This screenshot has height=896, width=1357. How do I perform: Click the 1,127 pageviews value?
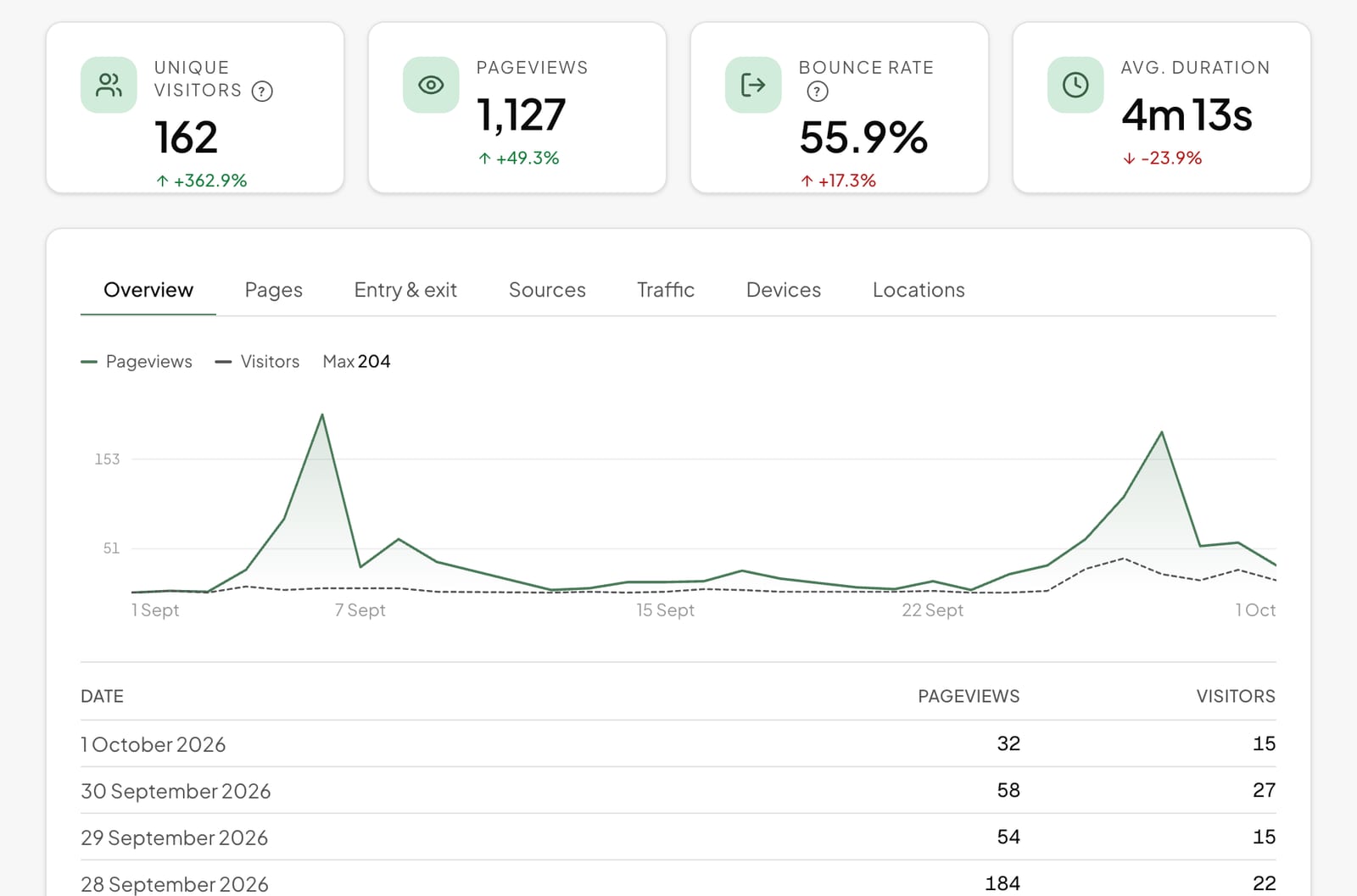(521, 114)
